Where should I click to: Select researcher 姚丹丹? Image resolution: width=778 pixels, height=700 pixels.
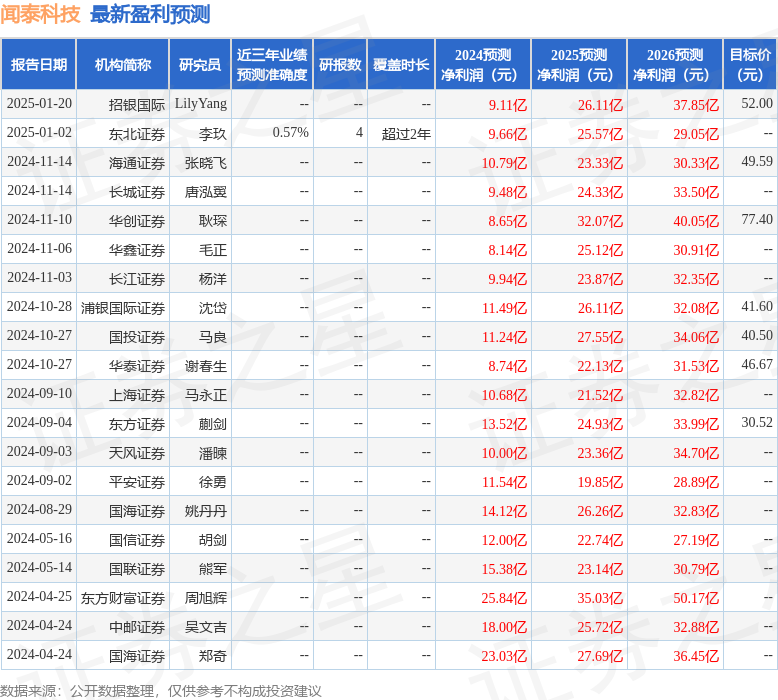tap(205, 511)
